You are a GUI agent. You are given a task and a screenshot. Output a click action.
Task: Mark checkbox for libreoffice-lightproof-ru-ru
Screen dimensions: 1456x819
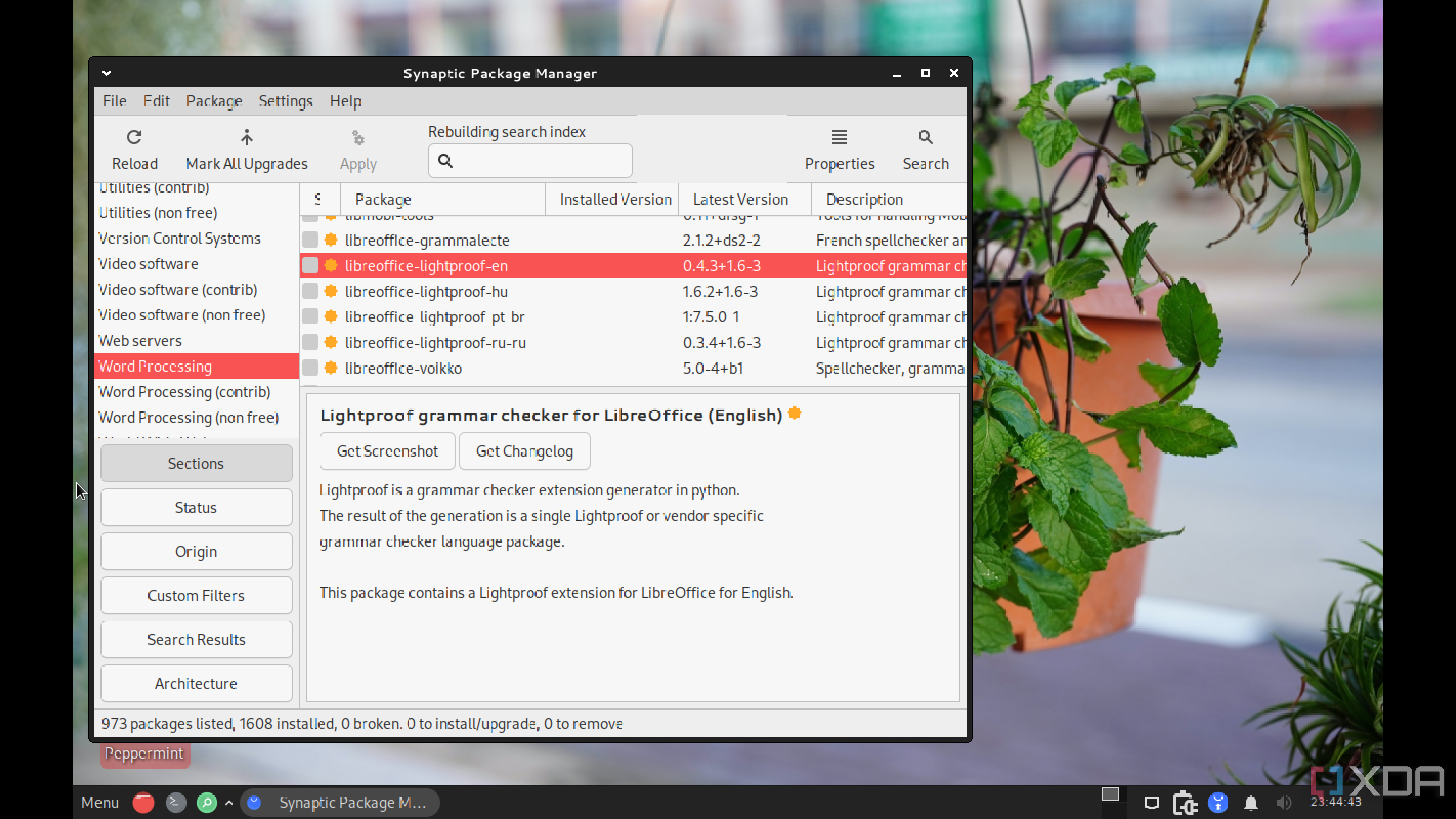[310, 342]
